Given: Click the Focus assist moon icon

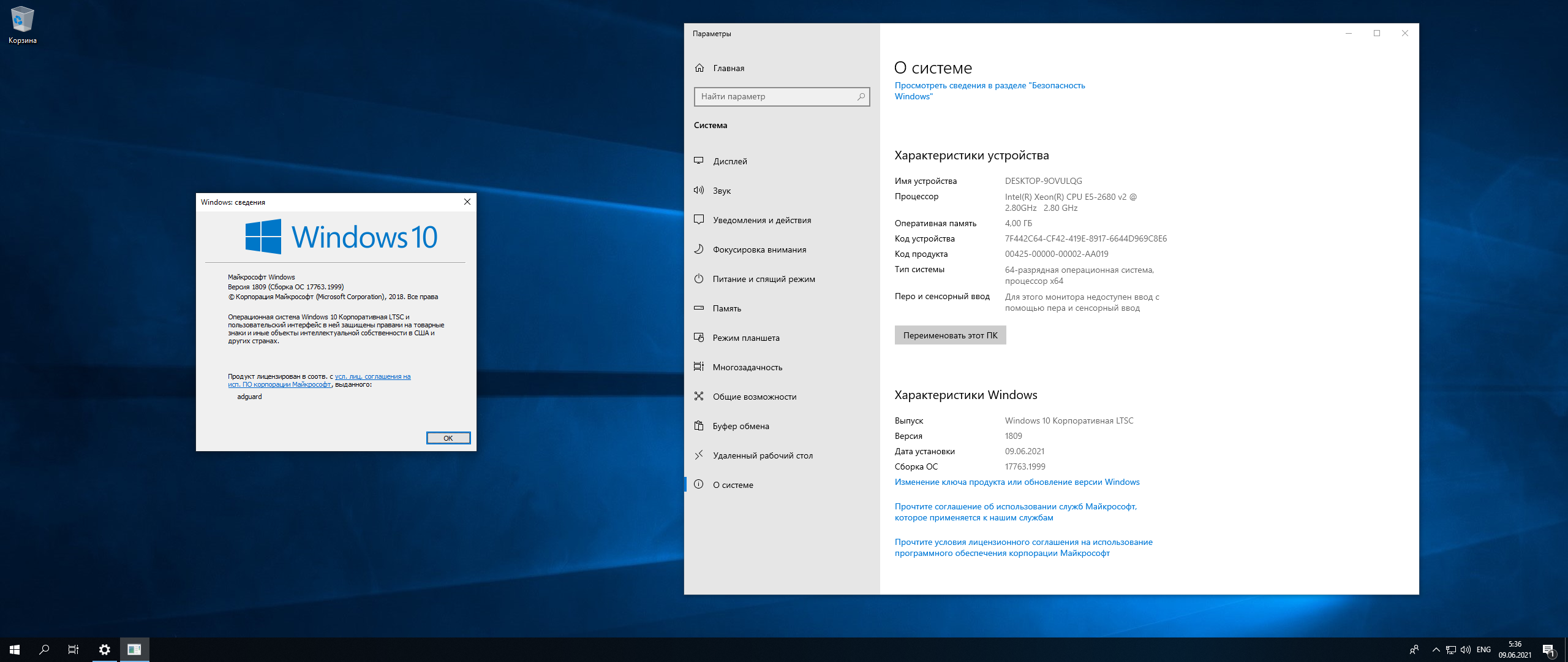Looking at the screenshot, I should click(699, 249).
